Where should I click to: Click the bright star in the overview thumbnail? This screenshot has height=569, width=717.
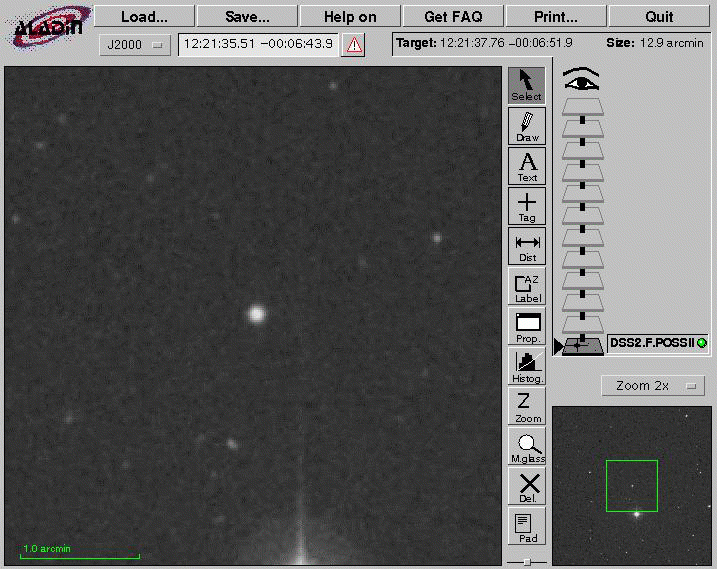pyautogui.click(x=637, y=515)
